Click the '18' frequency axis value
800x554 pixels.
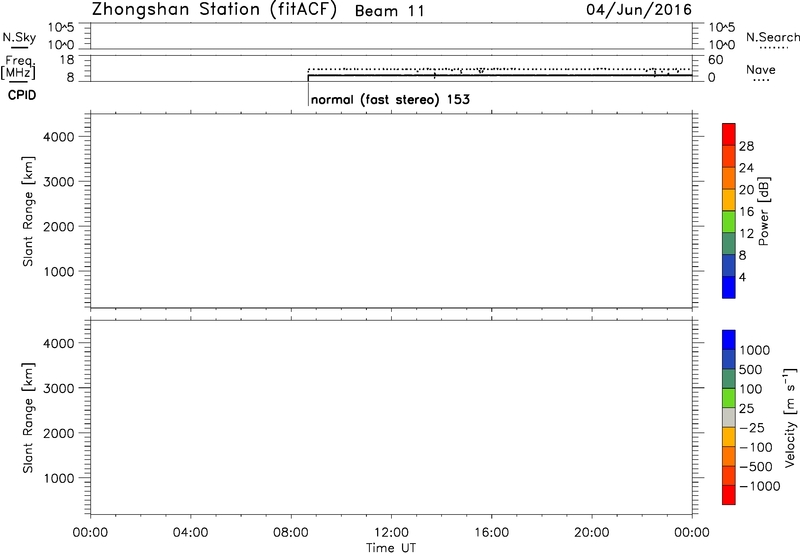[67, 60]
